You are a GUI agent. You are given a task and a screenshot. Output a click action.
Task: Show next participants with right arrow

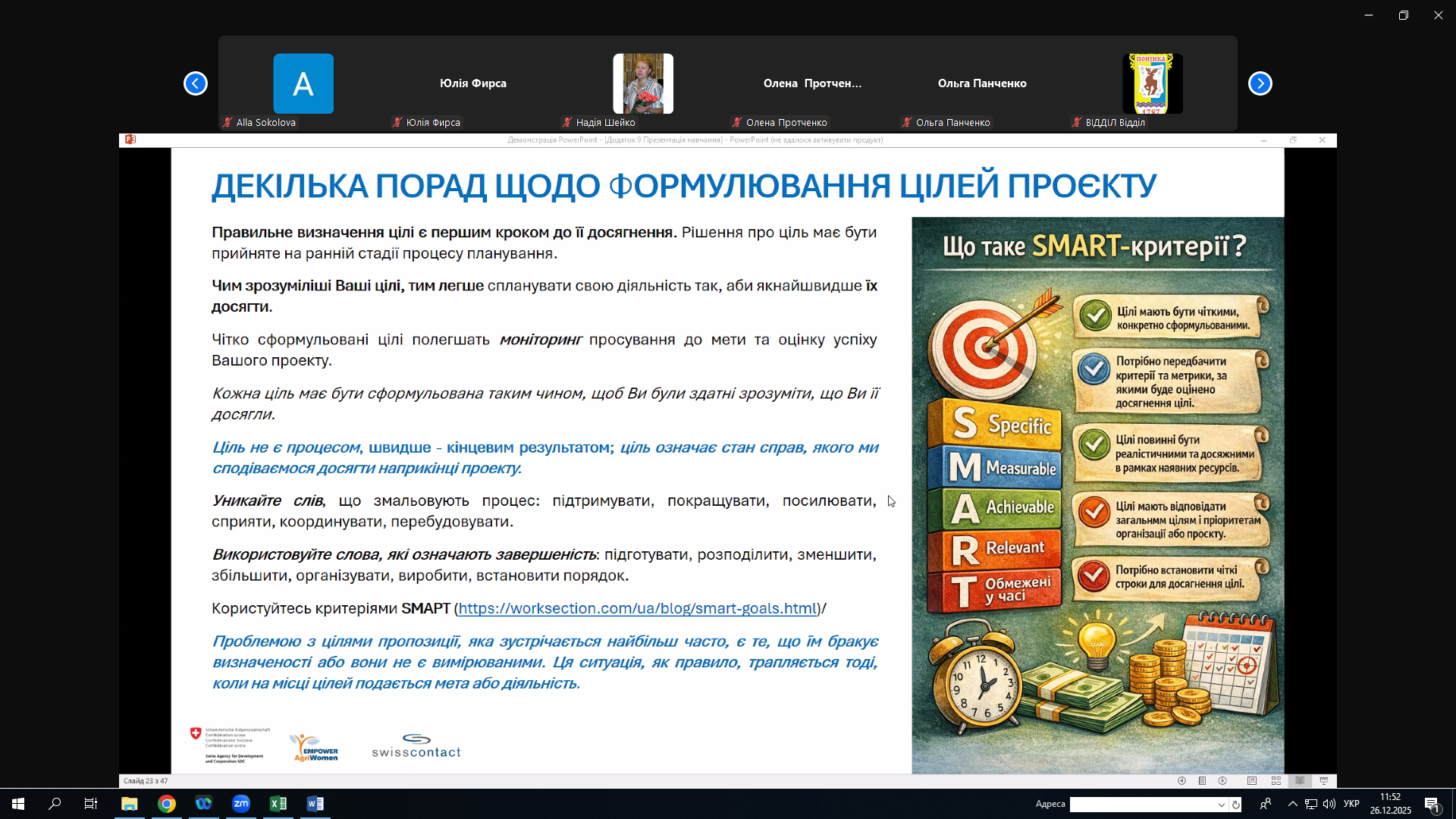point(1260,83)
